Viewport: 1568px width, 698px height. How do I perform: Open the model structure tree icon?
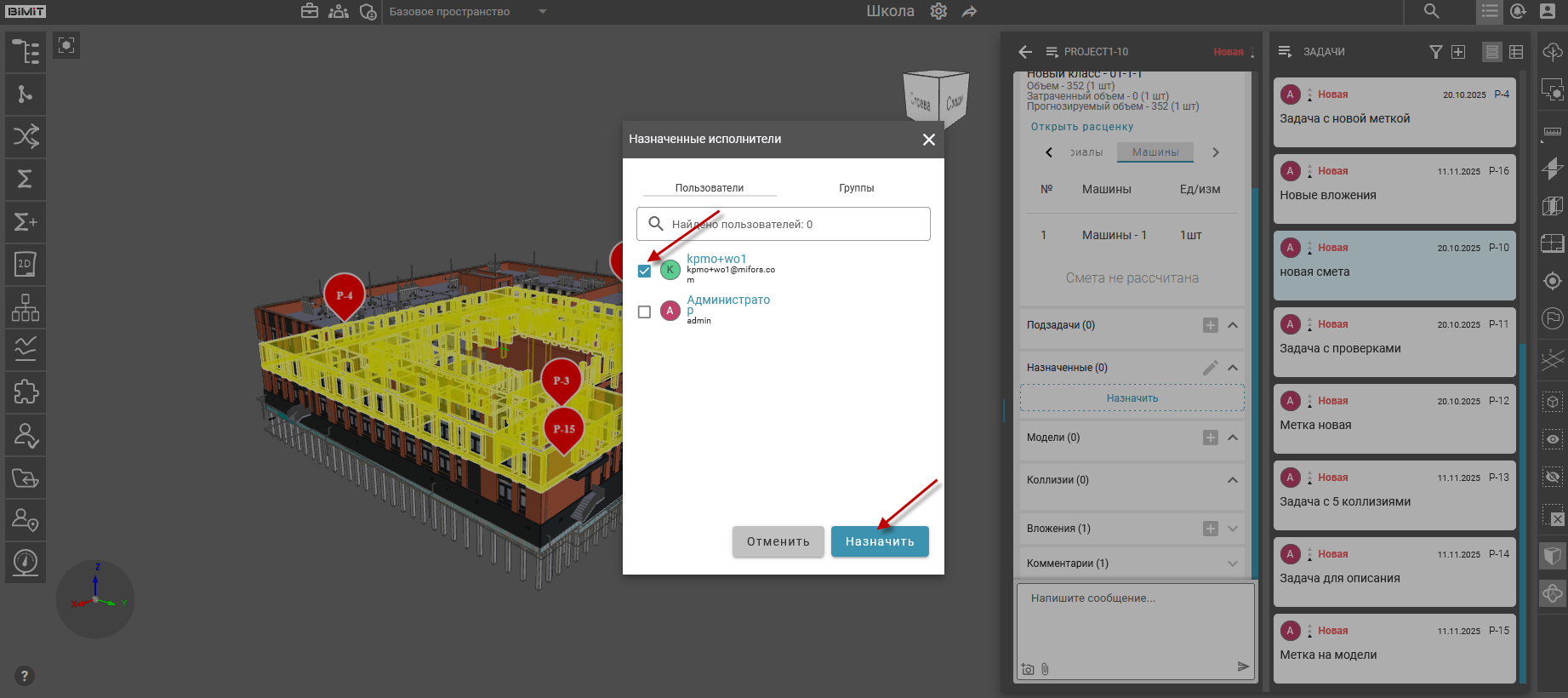coord(26,52)
